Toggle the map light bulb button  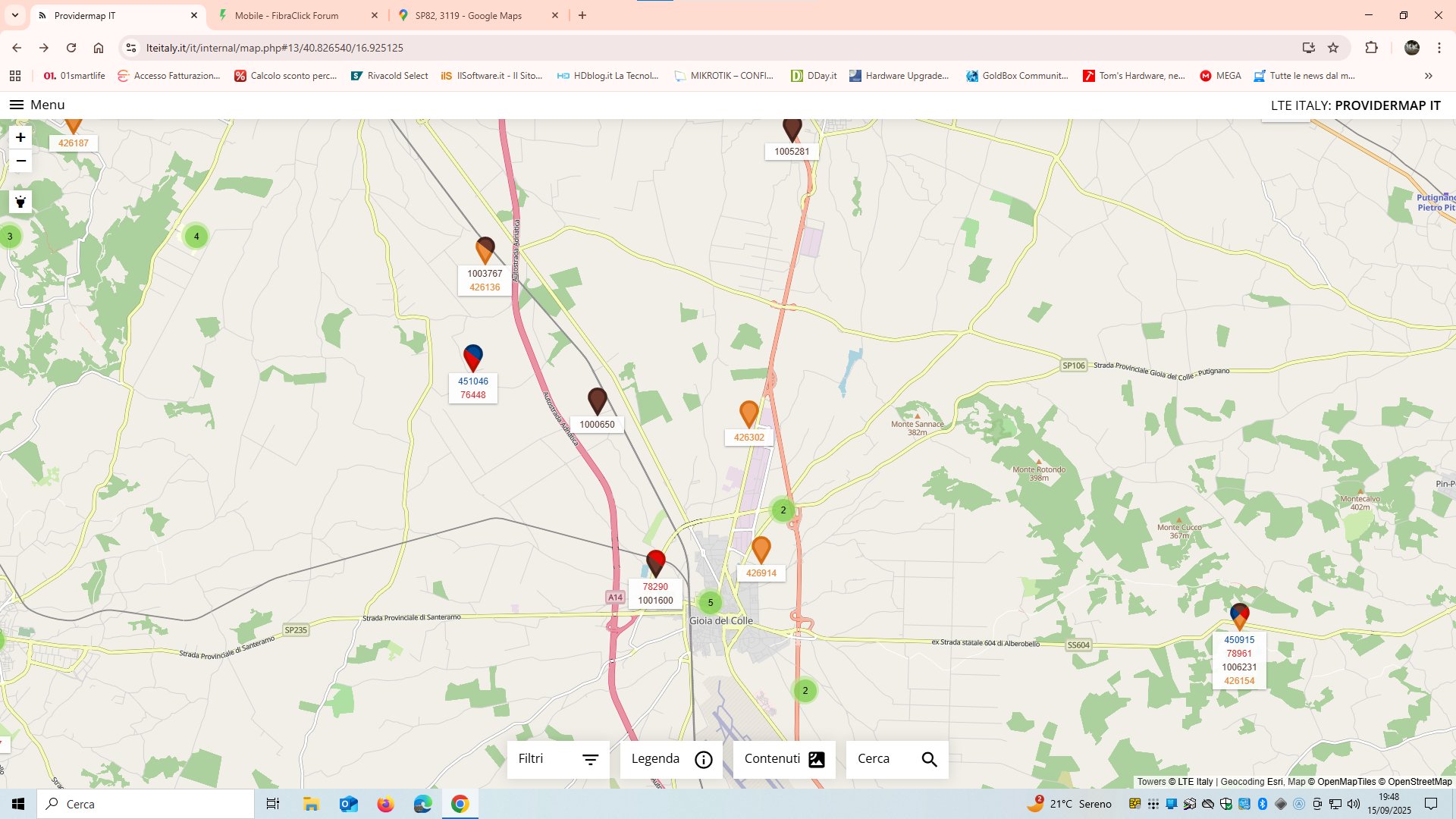20,202
